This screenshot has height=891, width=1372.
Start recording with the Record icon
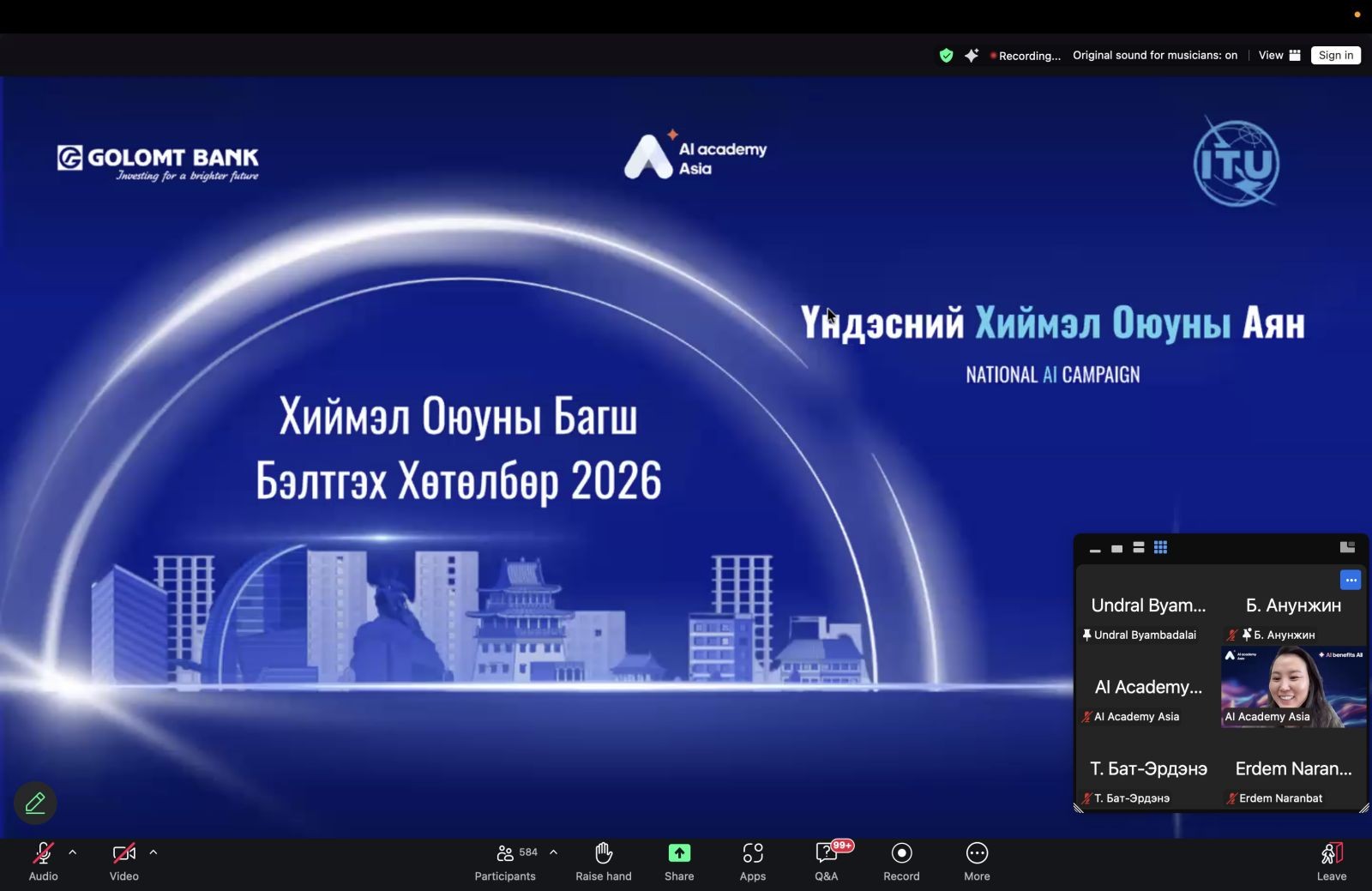pos(901,853)
